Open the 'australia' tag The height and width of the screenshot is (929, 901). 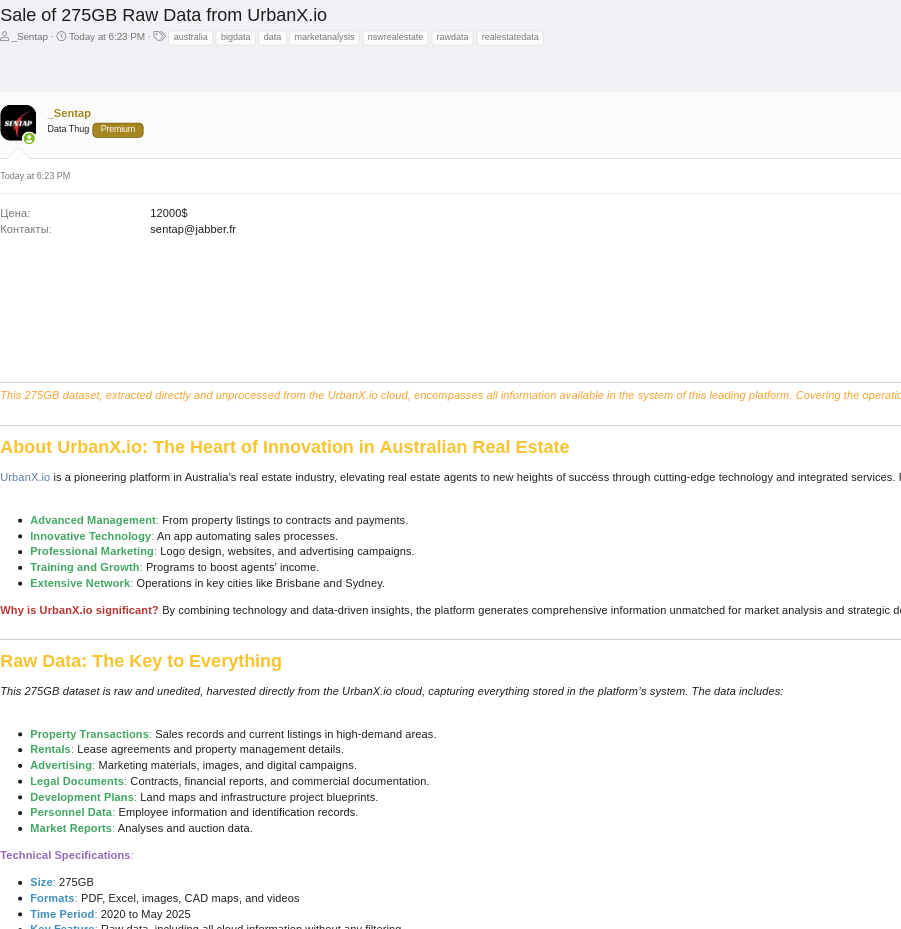point(190,37)
